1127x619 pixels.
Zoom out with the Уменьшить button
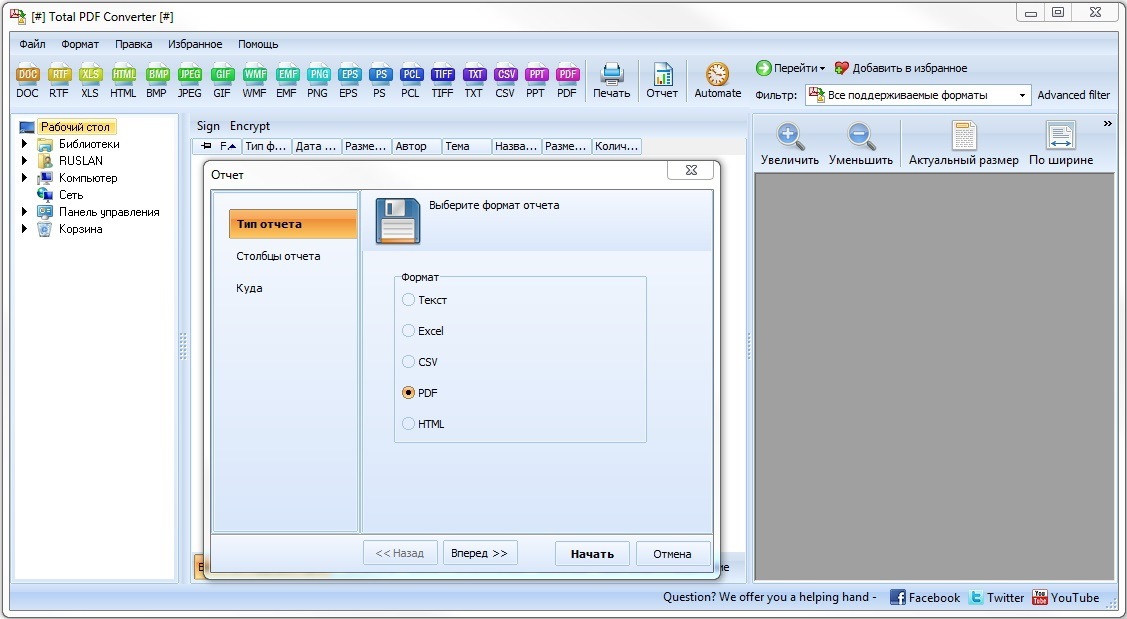(860, 144)
